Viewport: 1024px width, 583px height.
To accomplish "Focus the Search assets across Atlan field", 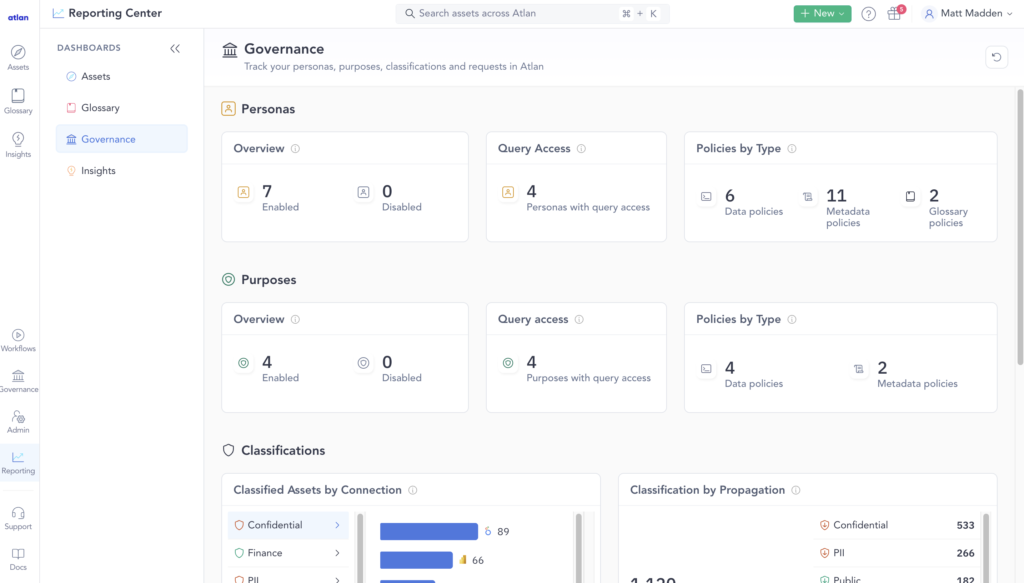I will [x=532, y=14].
